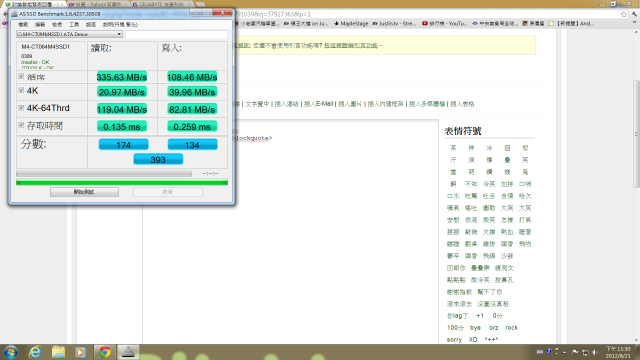Open the volume icon in system tray

point(595,352)
